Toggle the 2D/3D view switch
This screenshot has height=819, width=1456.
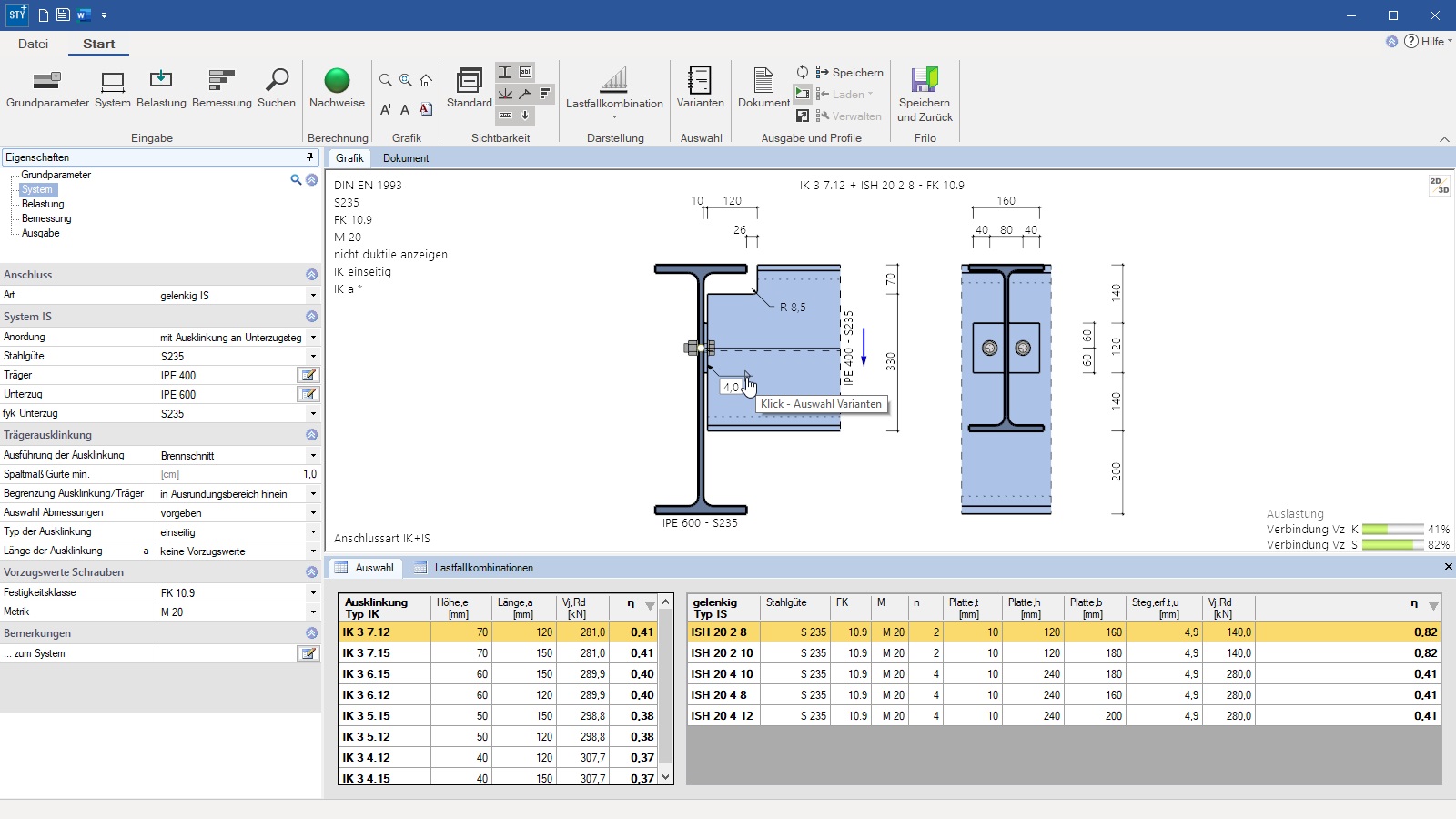(1439, 186)
